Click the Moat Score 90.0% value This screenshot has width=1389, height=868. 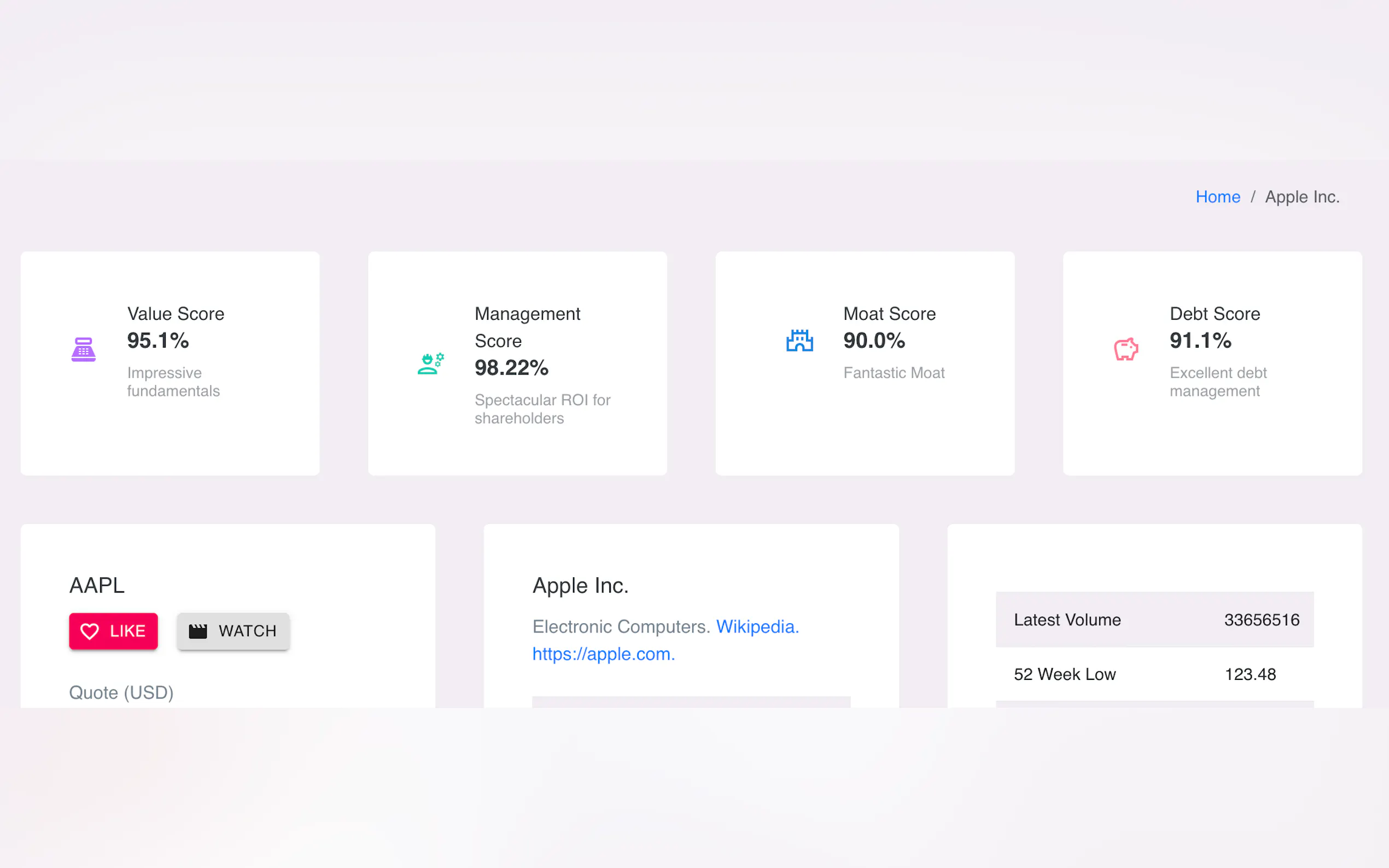pyautogui.click(x=873, y=341)
